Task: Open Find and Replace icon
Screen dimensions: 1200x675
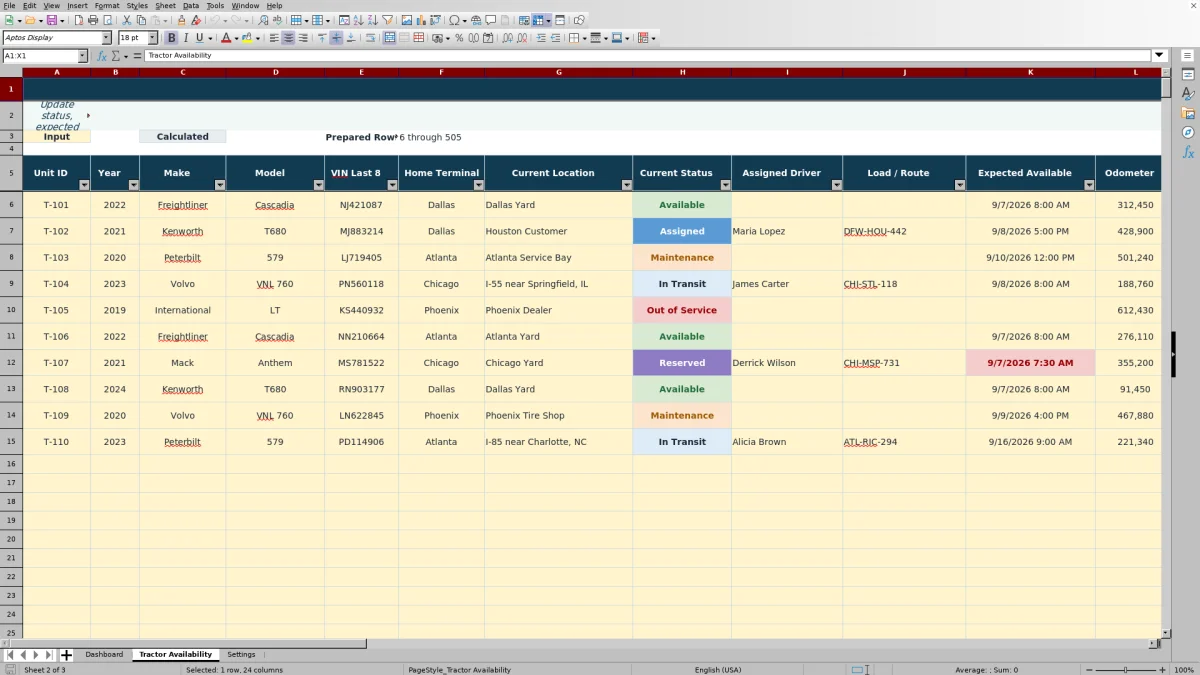Action: pos(263,20)
